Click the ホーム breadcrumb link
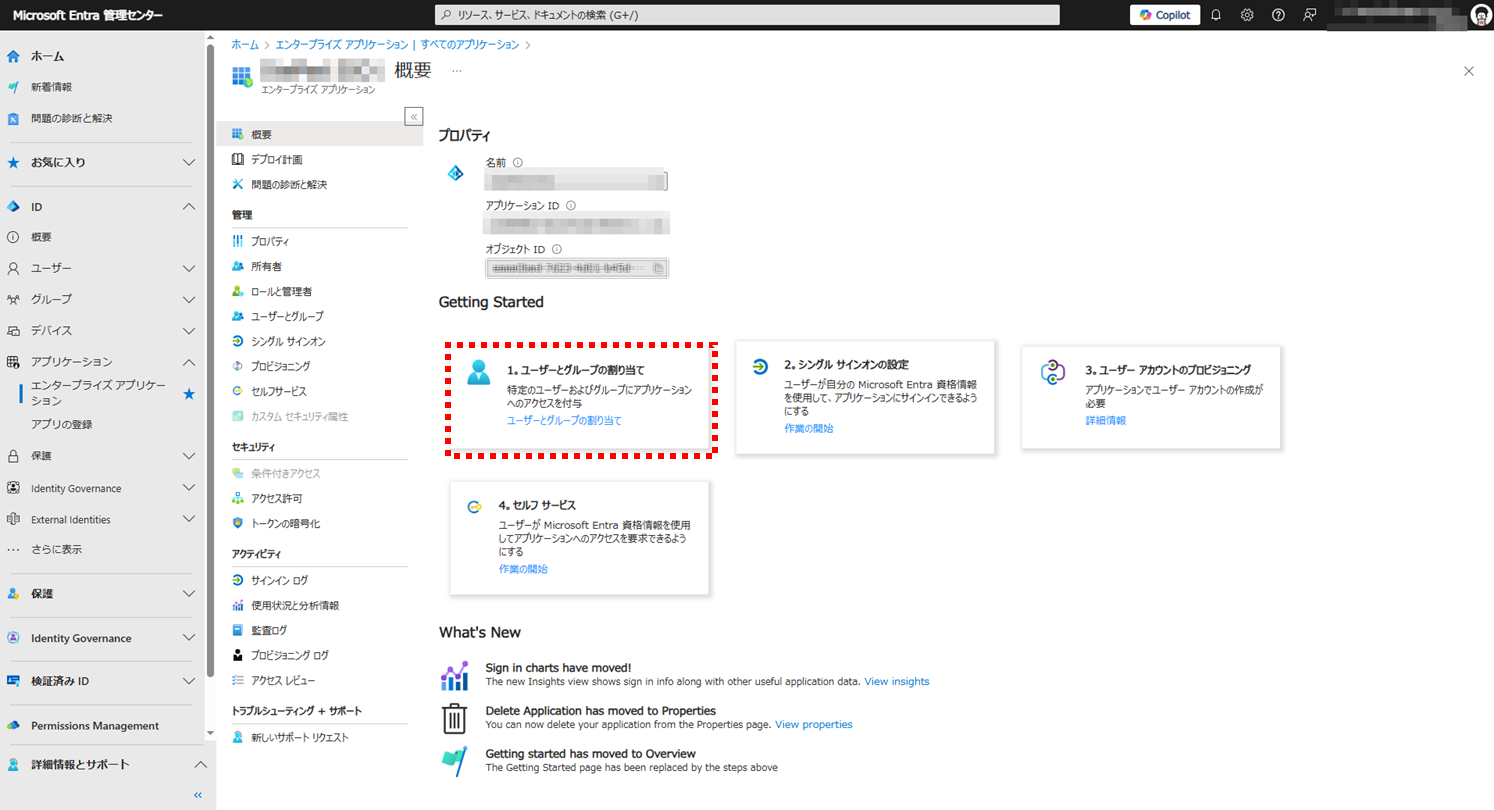The width and height of the screenshot is (1494, 810). 244,45
